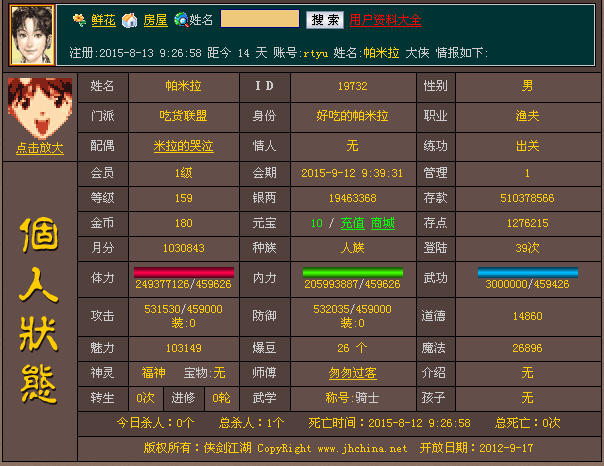Select the silver amount 19463368
The width and height of the screenshot is (604, 466).
tap(352, 198)
